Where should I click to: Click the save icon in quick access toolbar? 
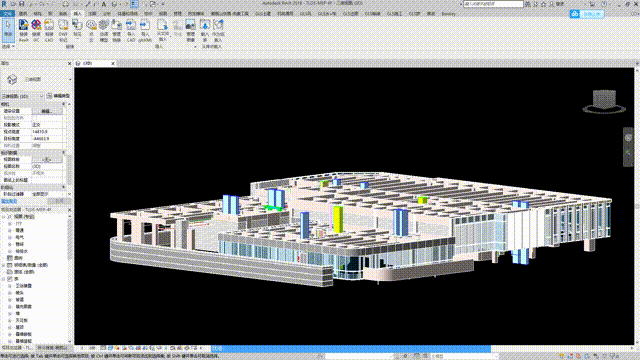pyautogui.click(x=22, y=4)
